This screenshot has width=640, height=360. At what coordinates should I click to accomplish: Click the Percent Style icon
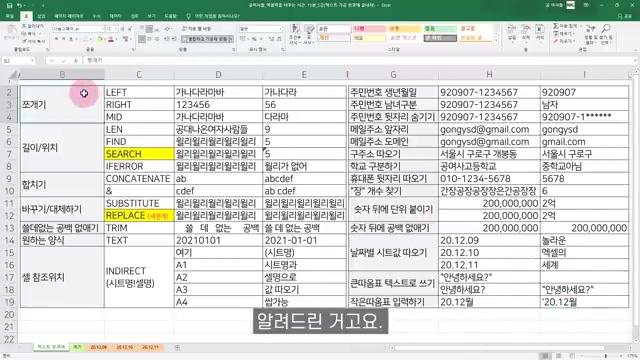pos(253,39)
